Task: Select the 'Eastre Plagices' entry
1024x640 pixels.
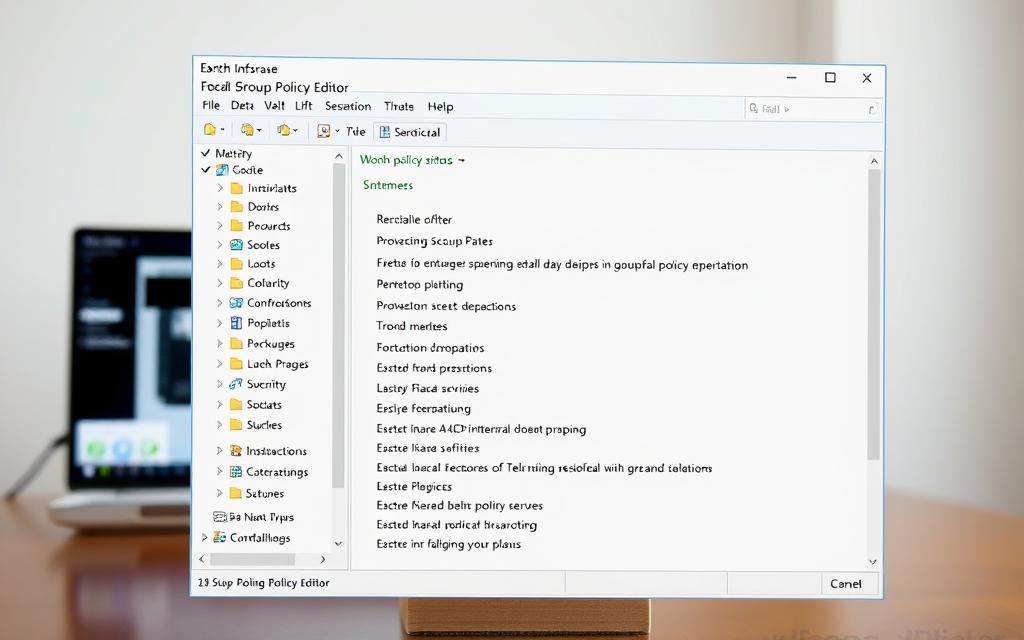Action: pyautogui.click(x=414, y=487)
